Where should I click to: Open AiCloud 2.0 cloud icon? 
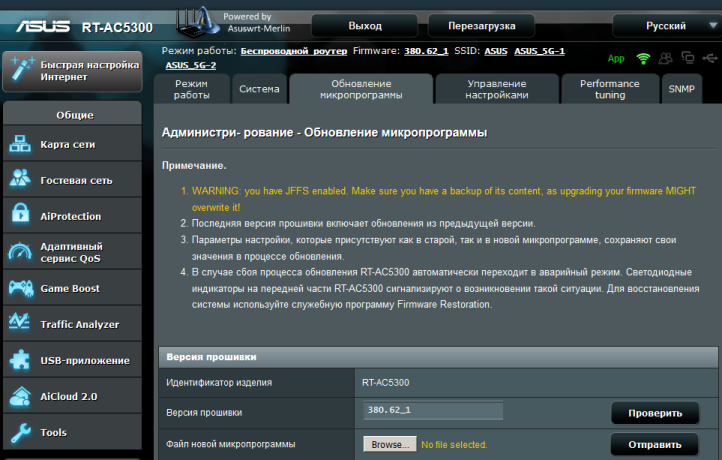coord(20,396)
